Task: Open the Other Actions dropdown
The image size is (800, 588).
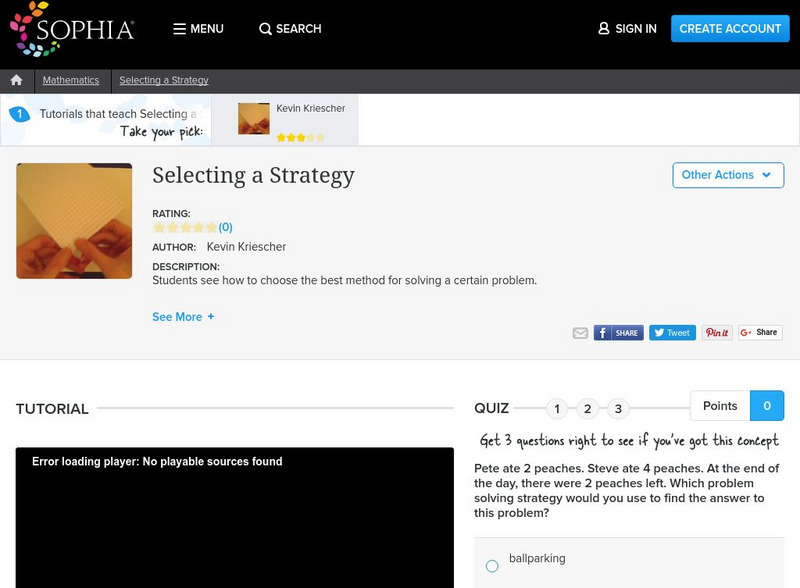Action: point(729,175)
